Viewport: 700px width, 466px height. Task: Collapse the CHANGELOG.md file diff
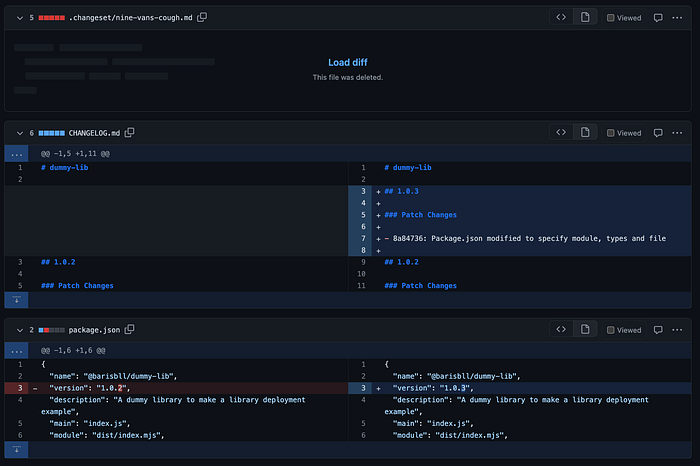[20, 133]
